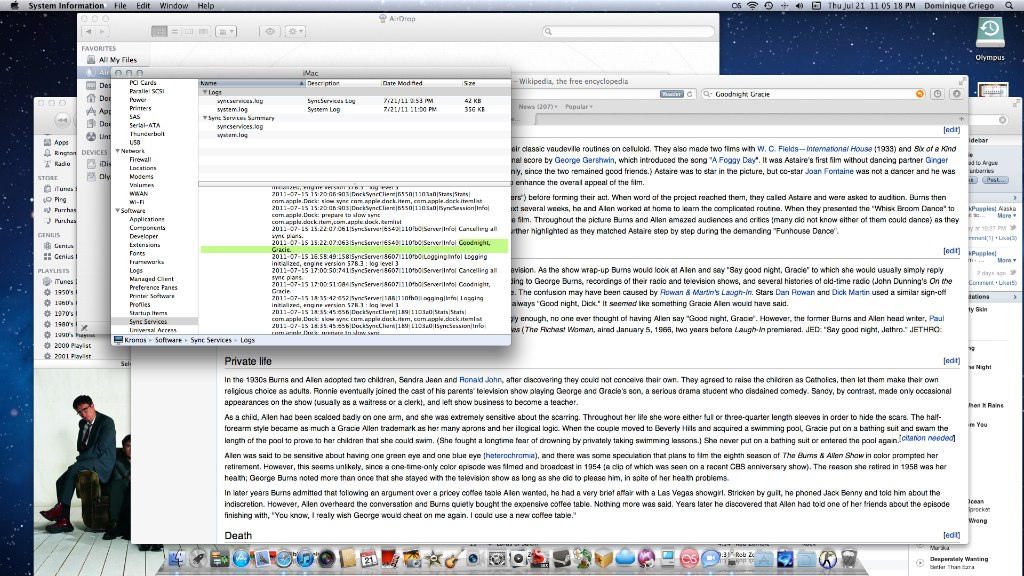Open Wi-Fi status icon in menu bar
This screenshot has width=1024, height=576.
[752, 5]
